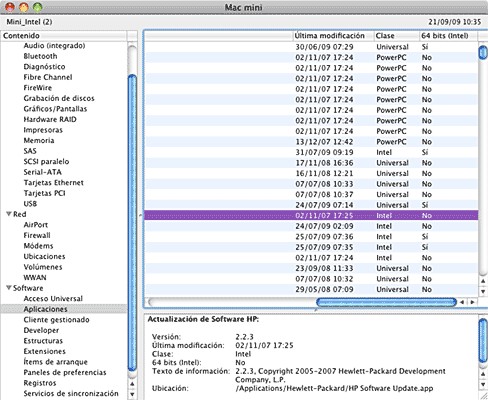Viewport: 488px width, 400px height.
Task: Select SAS in the sidebar
Action: [30, 151]
